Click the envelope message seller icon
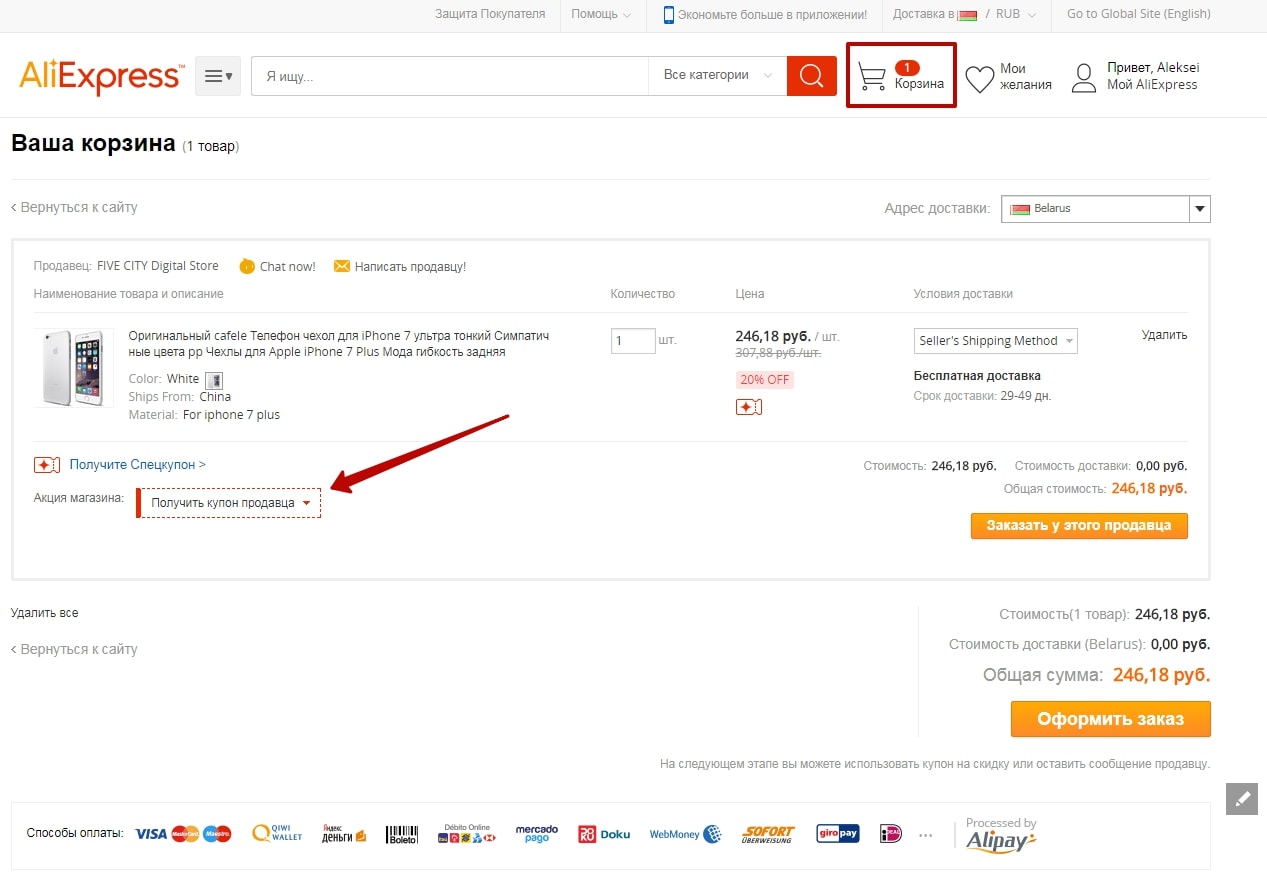The image size is (1267, 880). (x=342, y=266)
